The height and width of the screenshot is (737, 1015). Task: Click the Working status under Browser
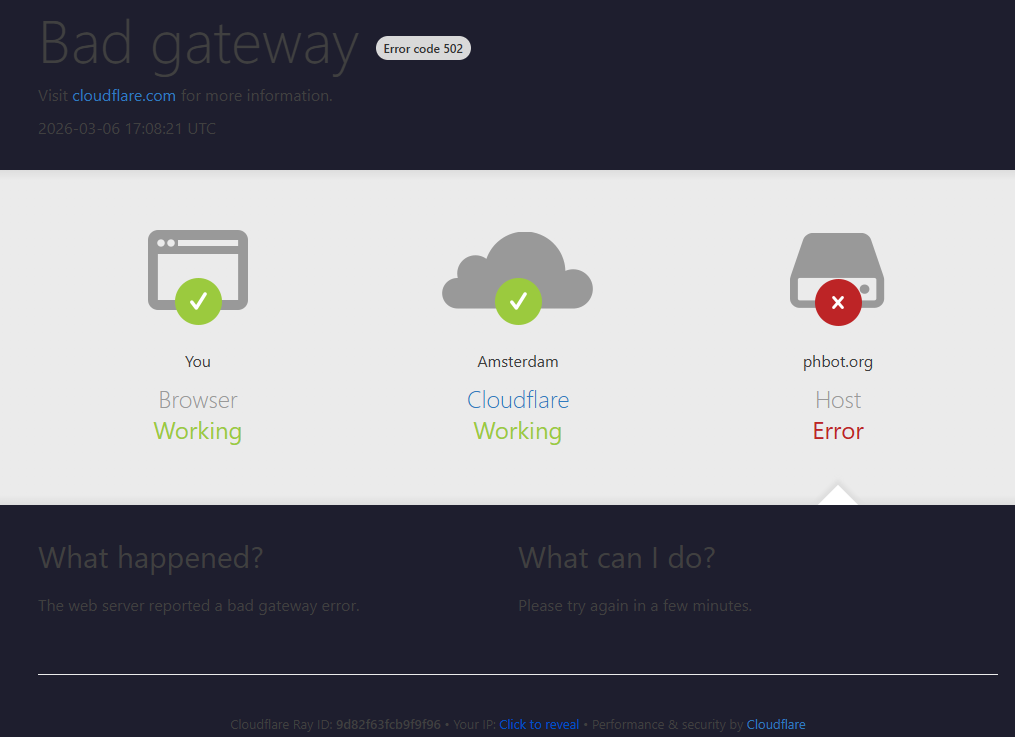coord(198,431)
